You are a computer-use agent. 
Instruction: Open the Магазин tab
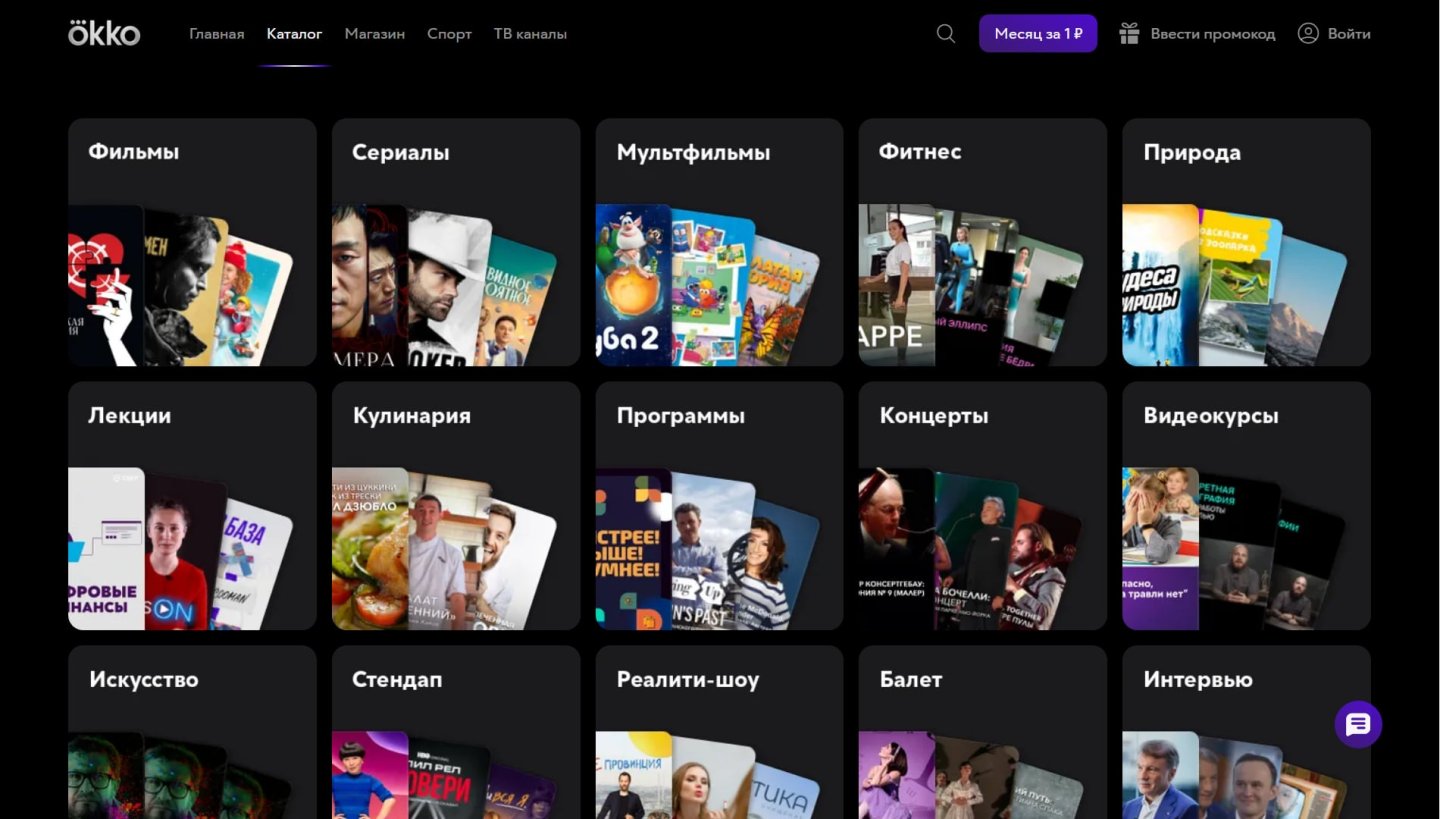(375, 34)
